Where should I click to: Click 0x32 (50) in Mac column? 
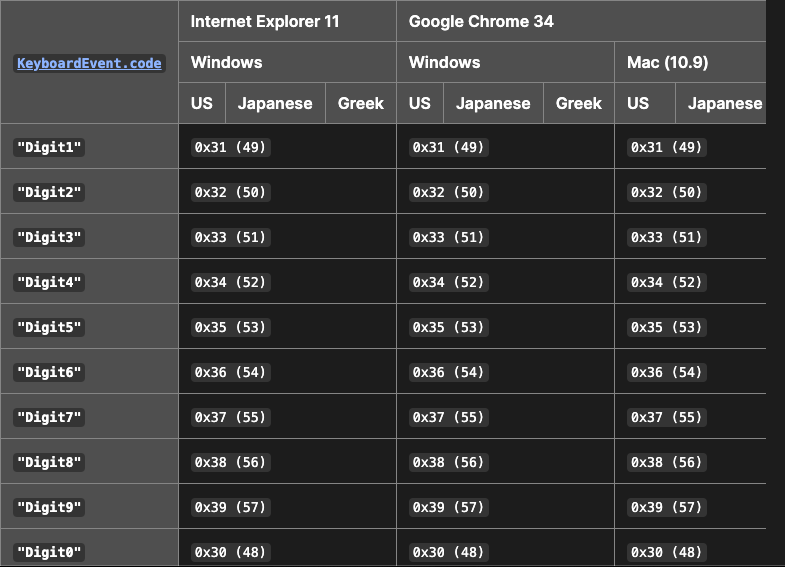(x=667, y=193)
